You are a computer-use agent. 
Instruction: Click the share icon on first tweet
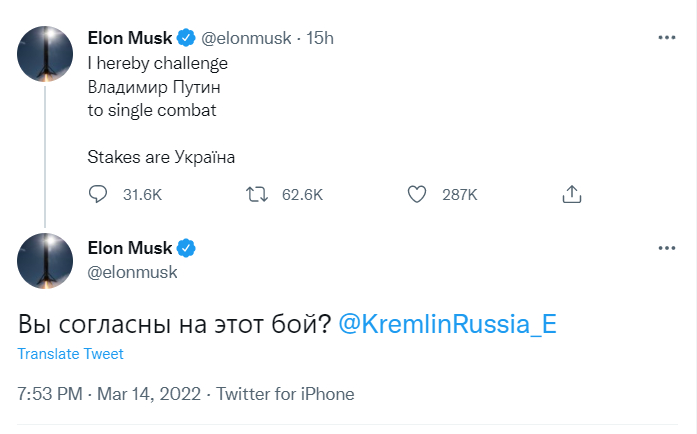tap(572, 194)
